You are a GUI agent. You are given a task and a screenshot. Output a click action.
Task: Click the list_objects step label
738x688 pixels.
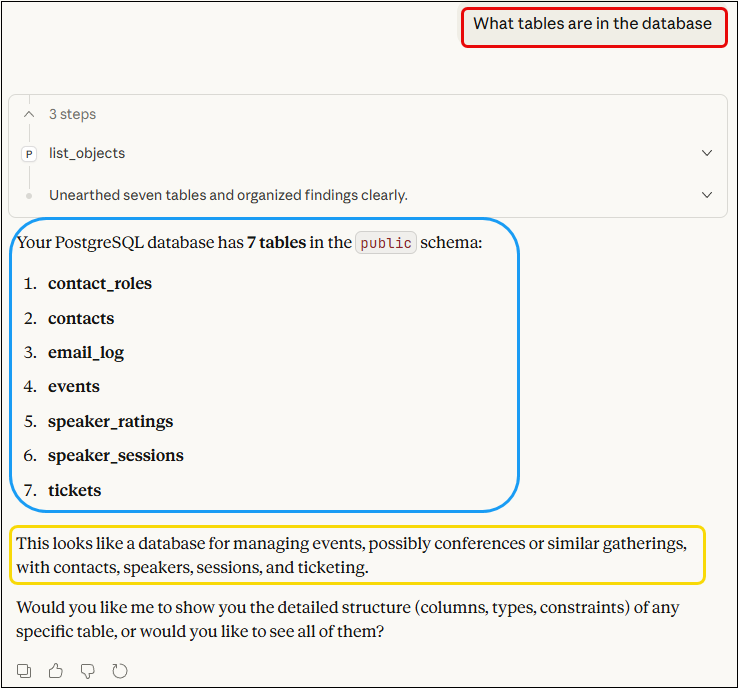pyautogui.click(x=87, y=154)
